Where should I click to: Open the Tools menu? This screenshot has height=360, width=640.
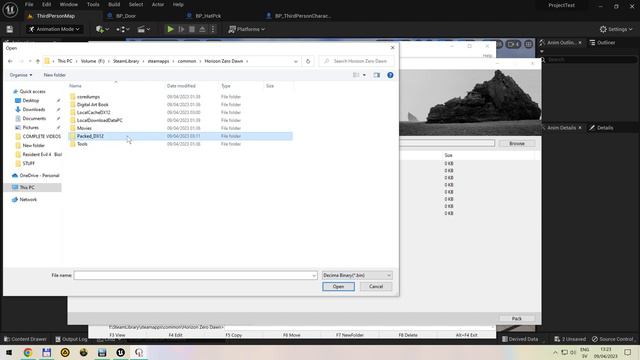coord(93,4)
